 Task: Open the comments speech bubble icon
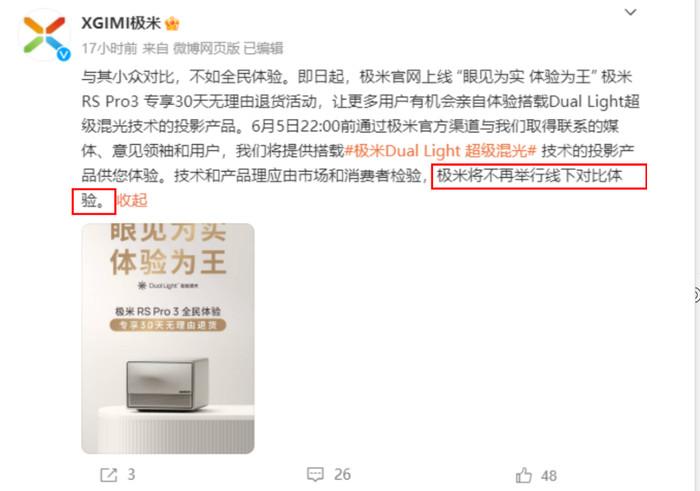click(315, 474)
